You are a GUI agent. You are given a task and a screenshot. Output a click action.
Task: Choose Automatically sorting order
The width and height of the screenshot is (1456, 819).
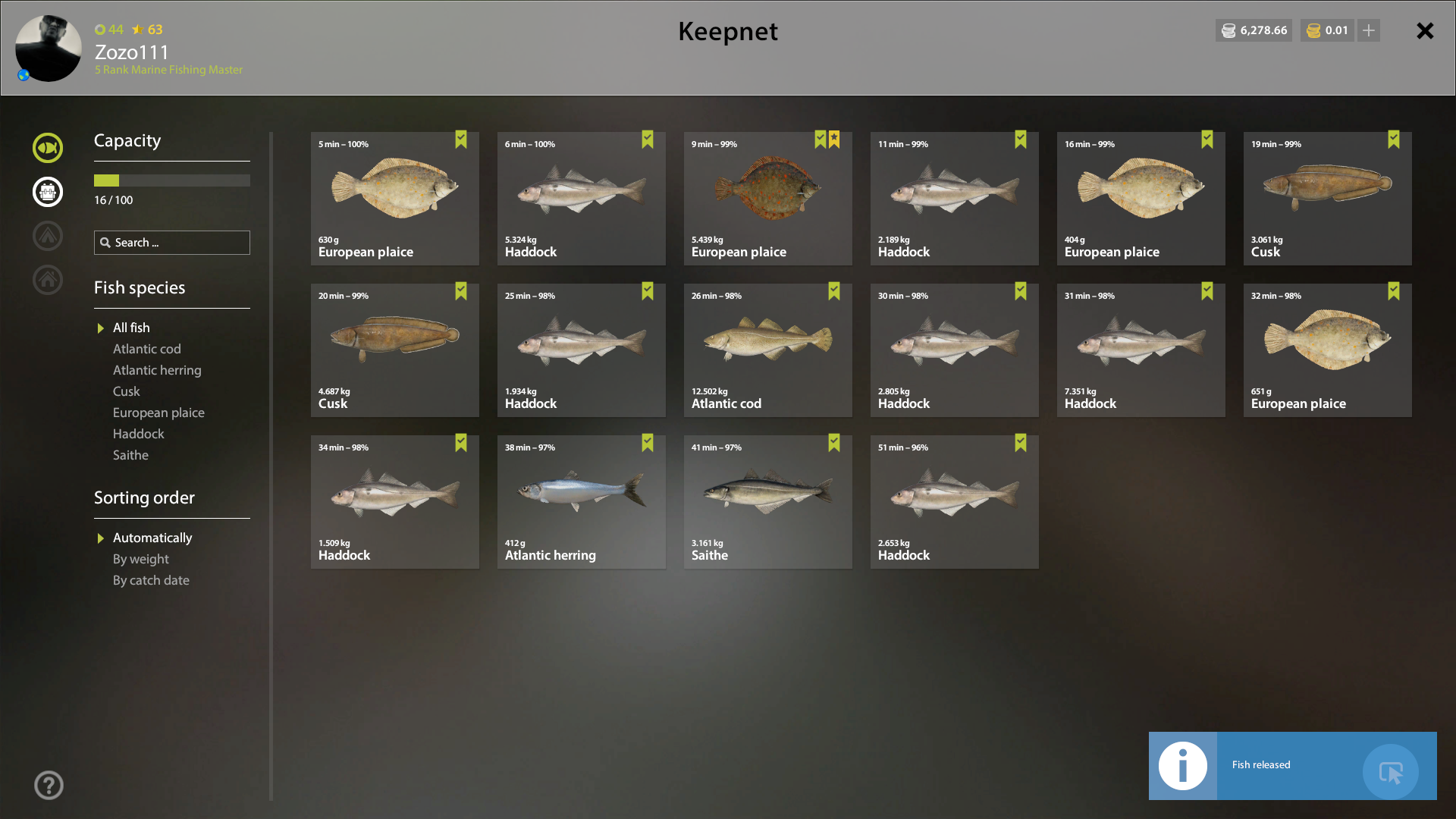[152, 538]
